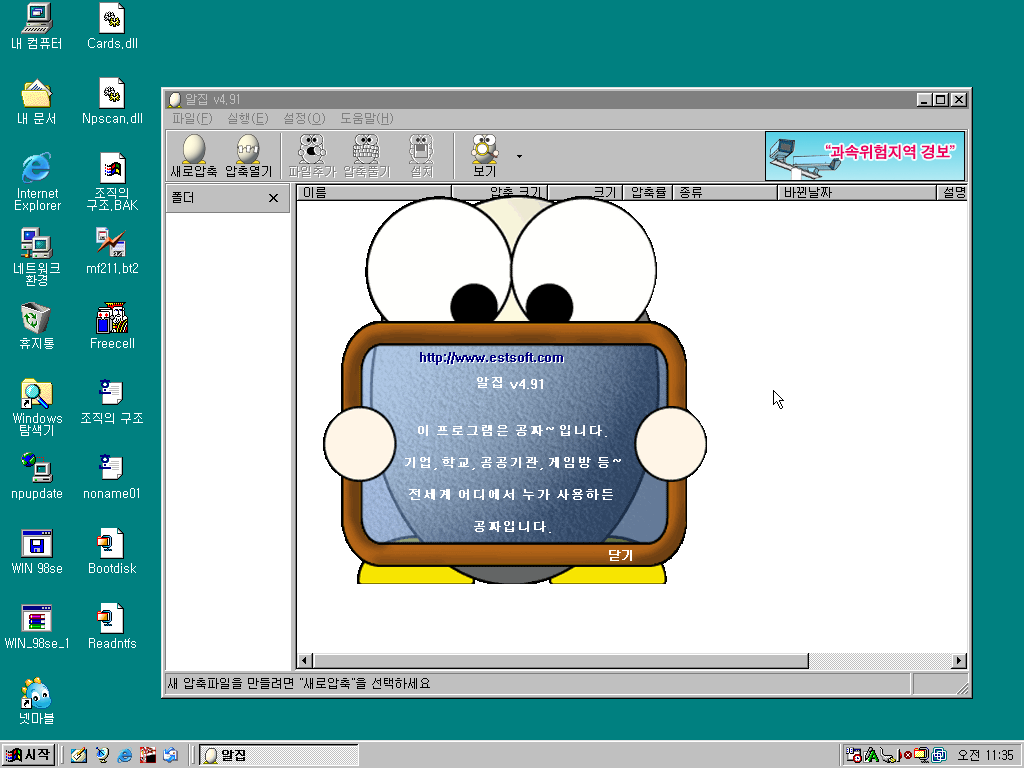Select the Freecell desktop icon
1024x768 pixels.
pyautogui.click(x=112, y=327)
